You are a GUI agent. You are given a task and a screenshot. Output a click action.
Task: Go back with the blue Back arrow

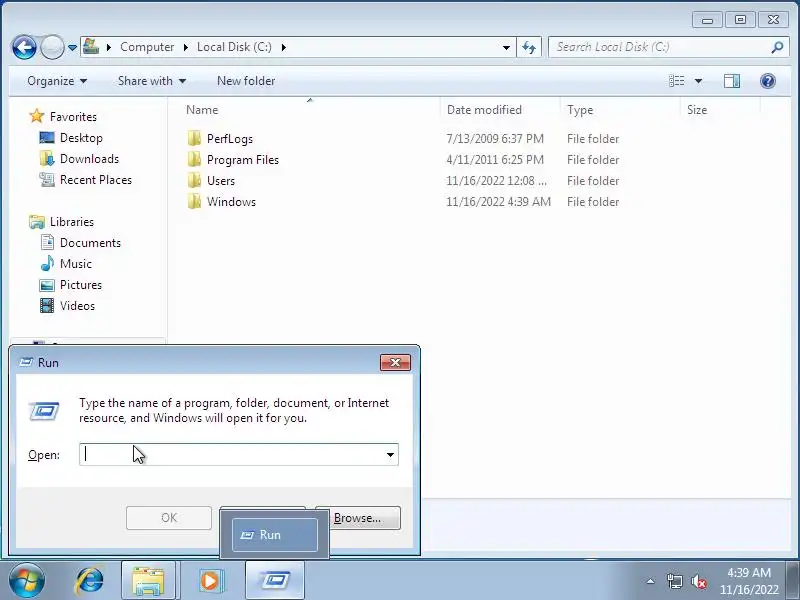pos(24,47)
